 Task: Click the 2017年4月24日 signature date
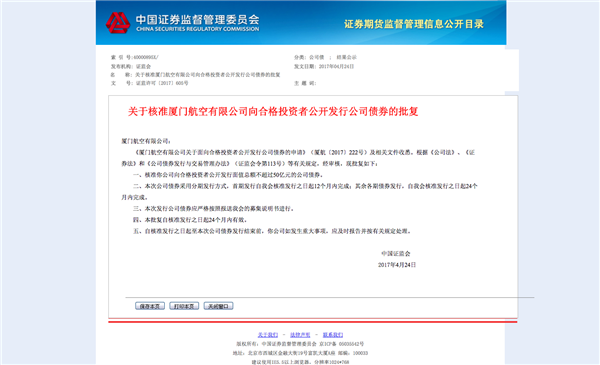(x=397, y=265)
